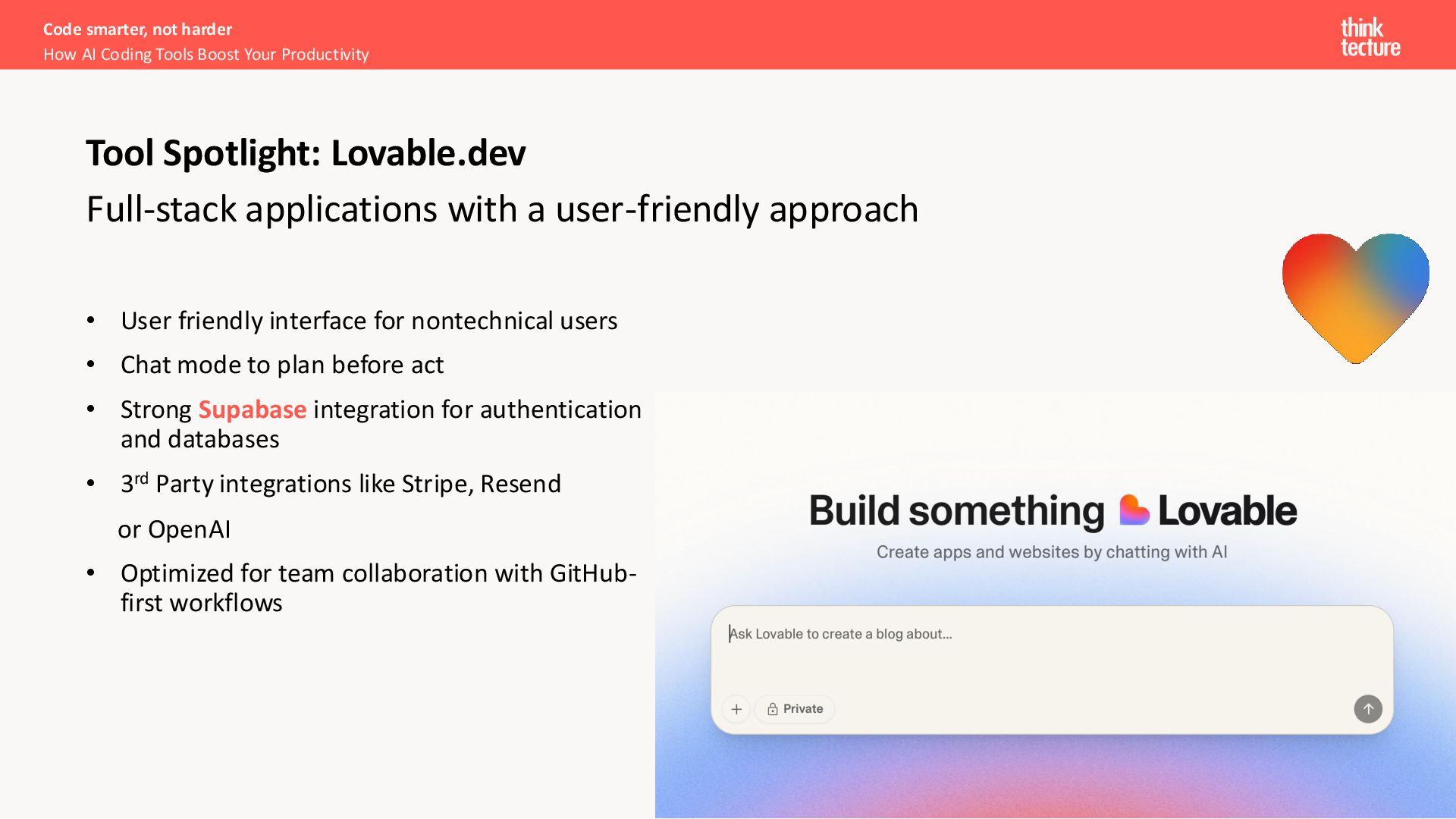The height and width of the screenshot is (819, 1456).
Task: Click the thinktecture logo
Action: 1370,37
